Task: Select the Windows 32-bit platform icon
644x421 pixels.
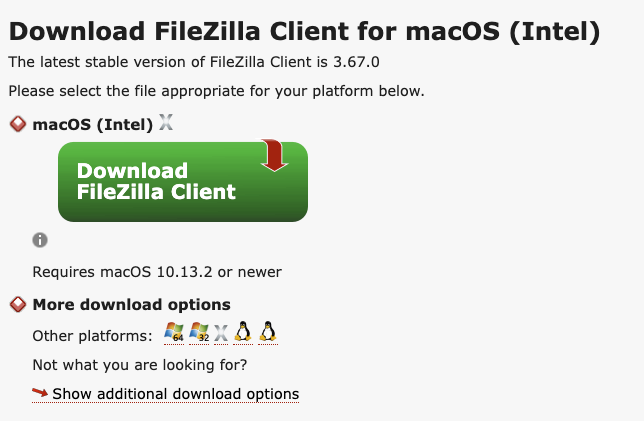Action: (198, 333)
